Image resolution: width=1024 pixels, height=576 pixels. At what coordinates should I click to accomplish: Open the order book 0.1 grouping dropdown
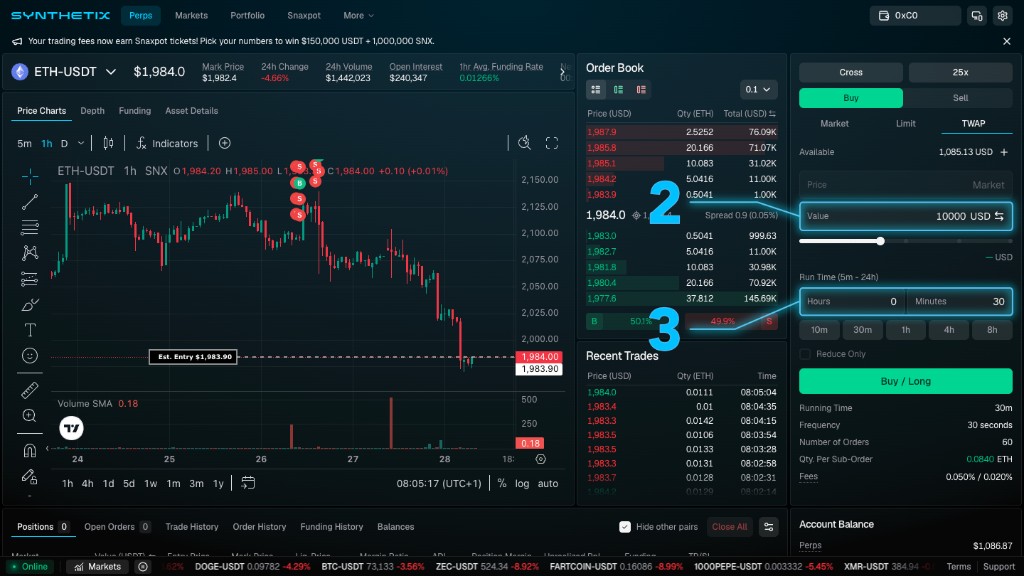(758, 89)
